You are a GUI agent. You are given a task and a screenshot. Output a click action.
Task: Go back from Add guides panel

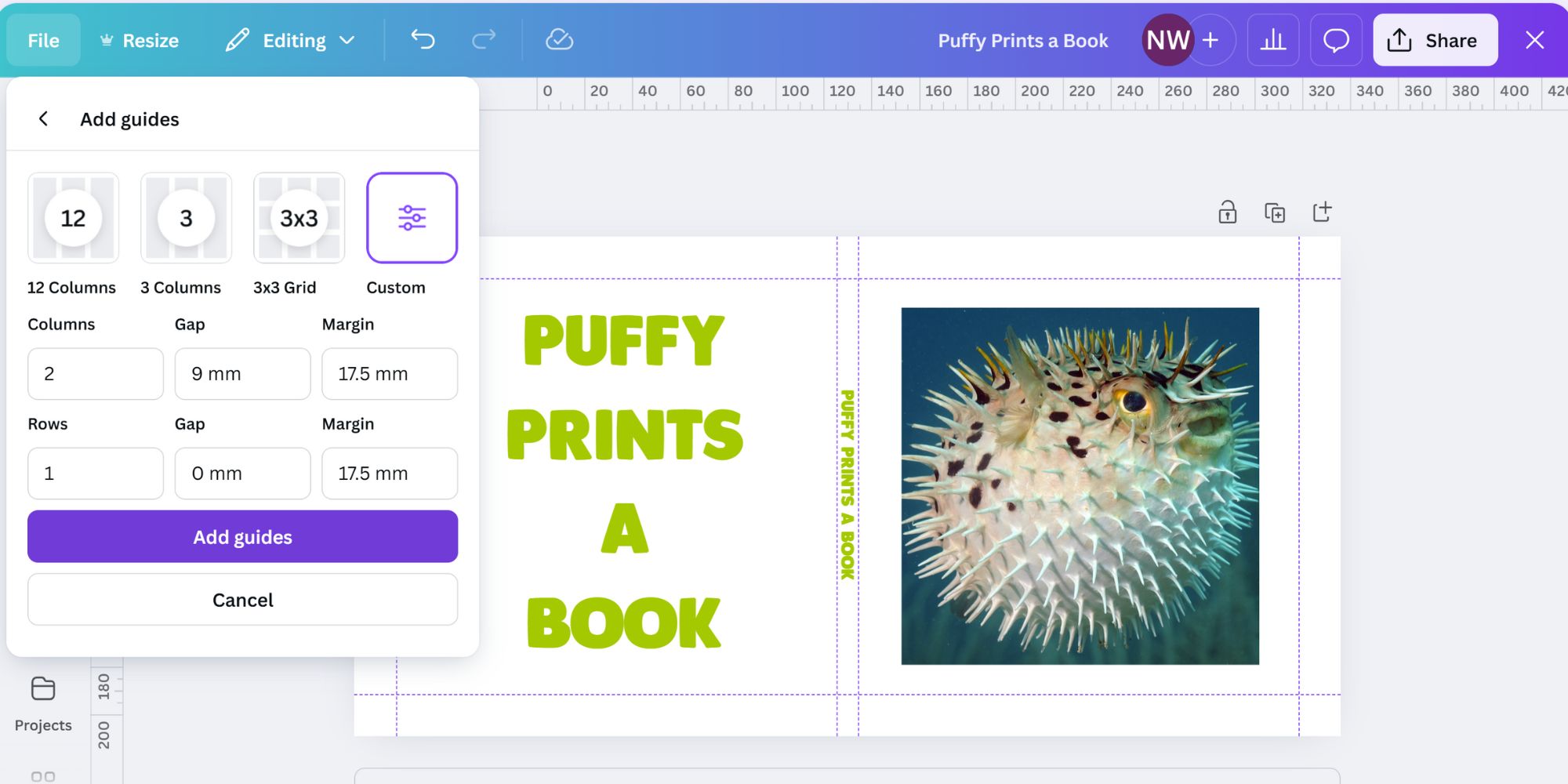43,118
